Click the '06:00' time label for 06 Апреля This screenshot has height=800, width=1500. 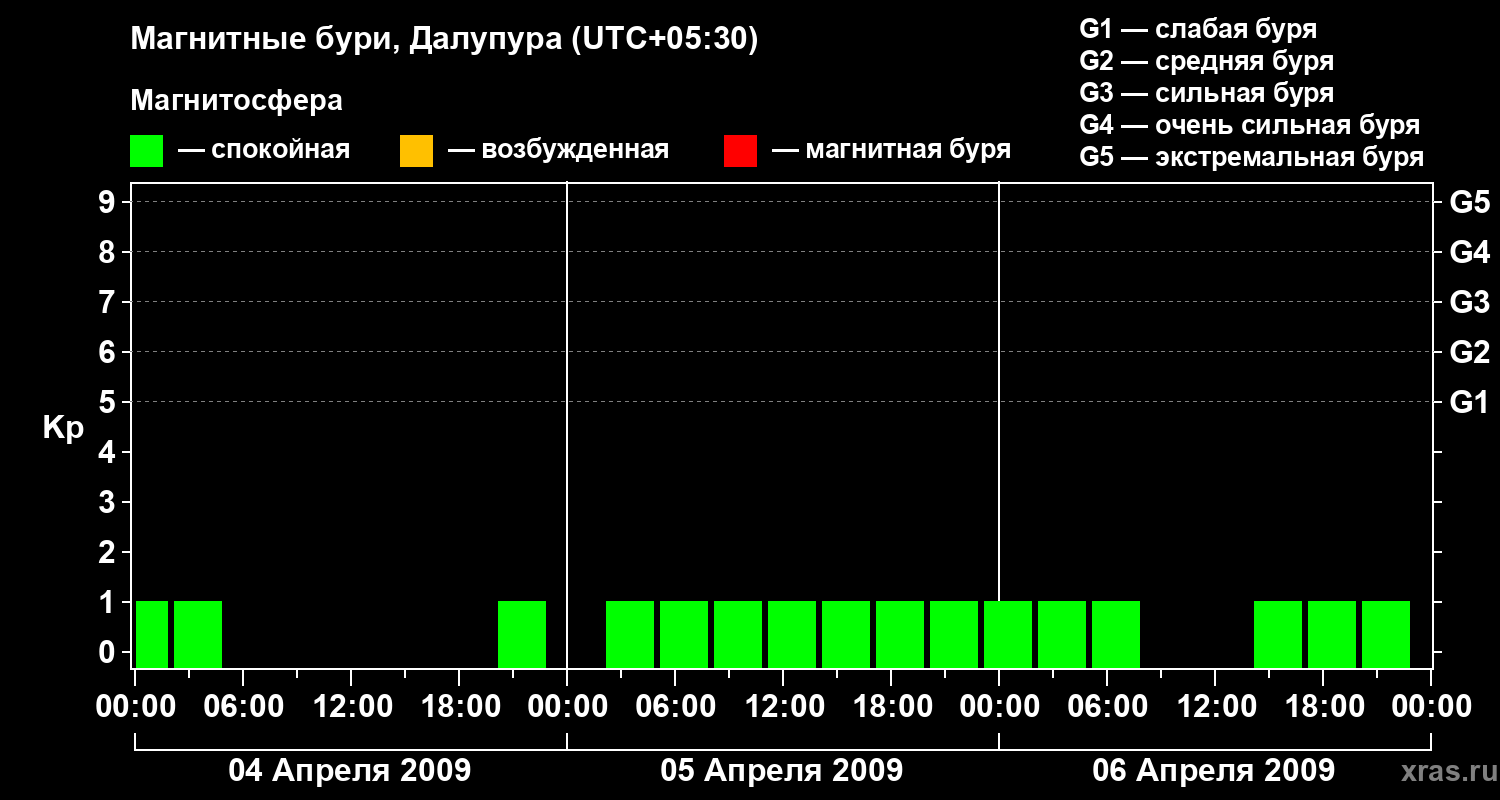click(1107, 707)
